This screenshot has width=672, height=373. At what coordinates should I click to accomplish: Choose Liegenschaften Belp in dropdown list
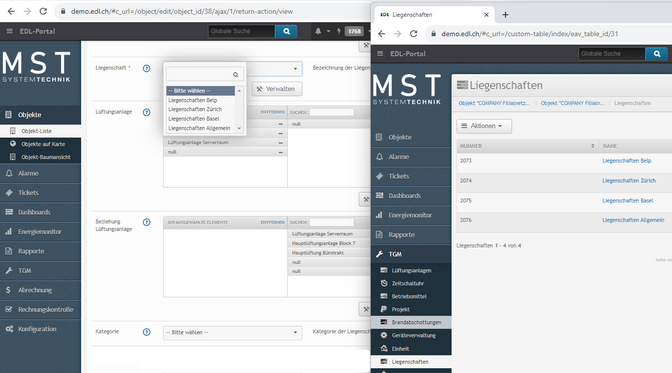point(201,100)
